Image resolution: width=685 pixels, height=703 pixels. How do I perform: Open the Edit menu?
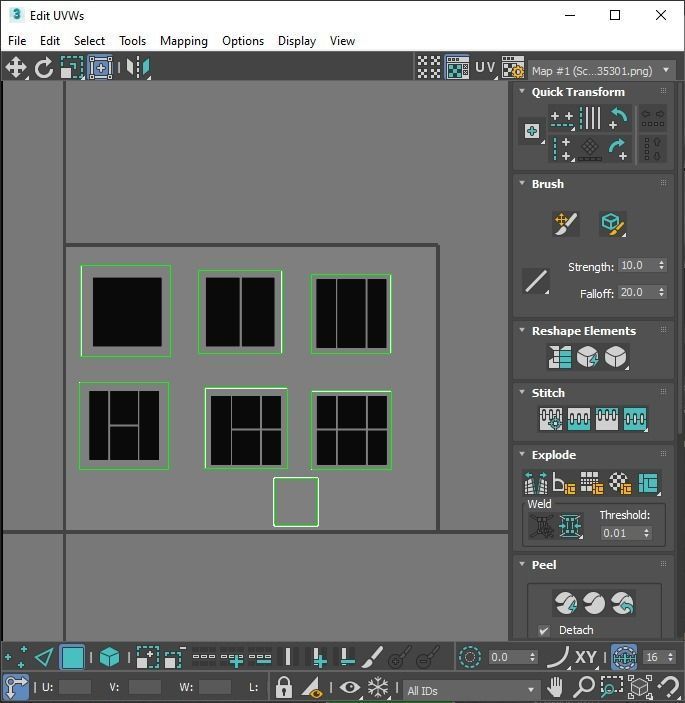pos(50,41)
